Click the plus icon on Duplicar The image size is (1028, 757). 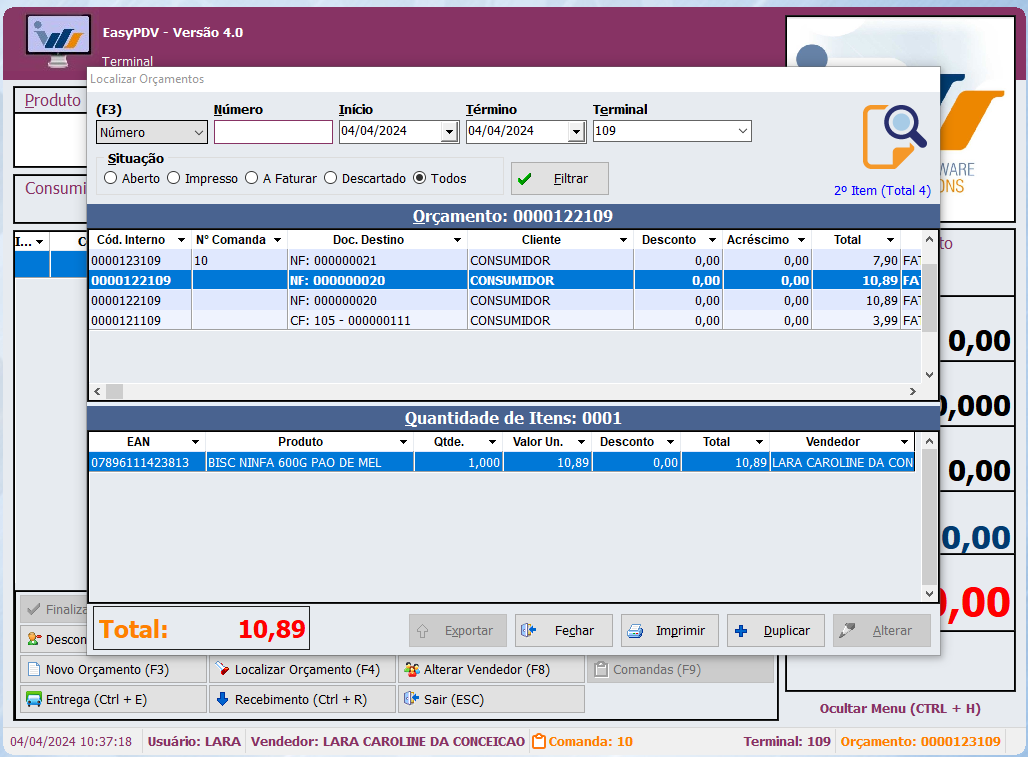pyautogui.click(x=741, y=631)
